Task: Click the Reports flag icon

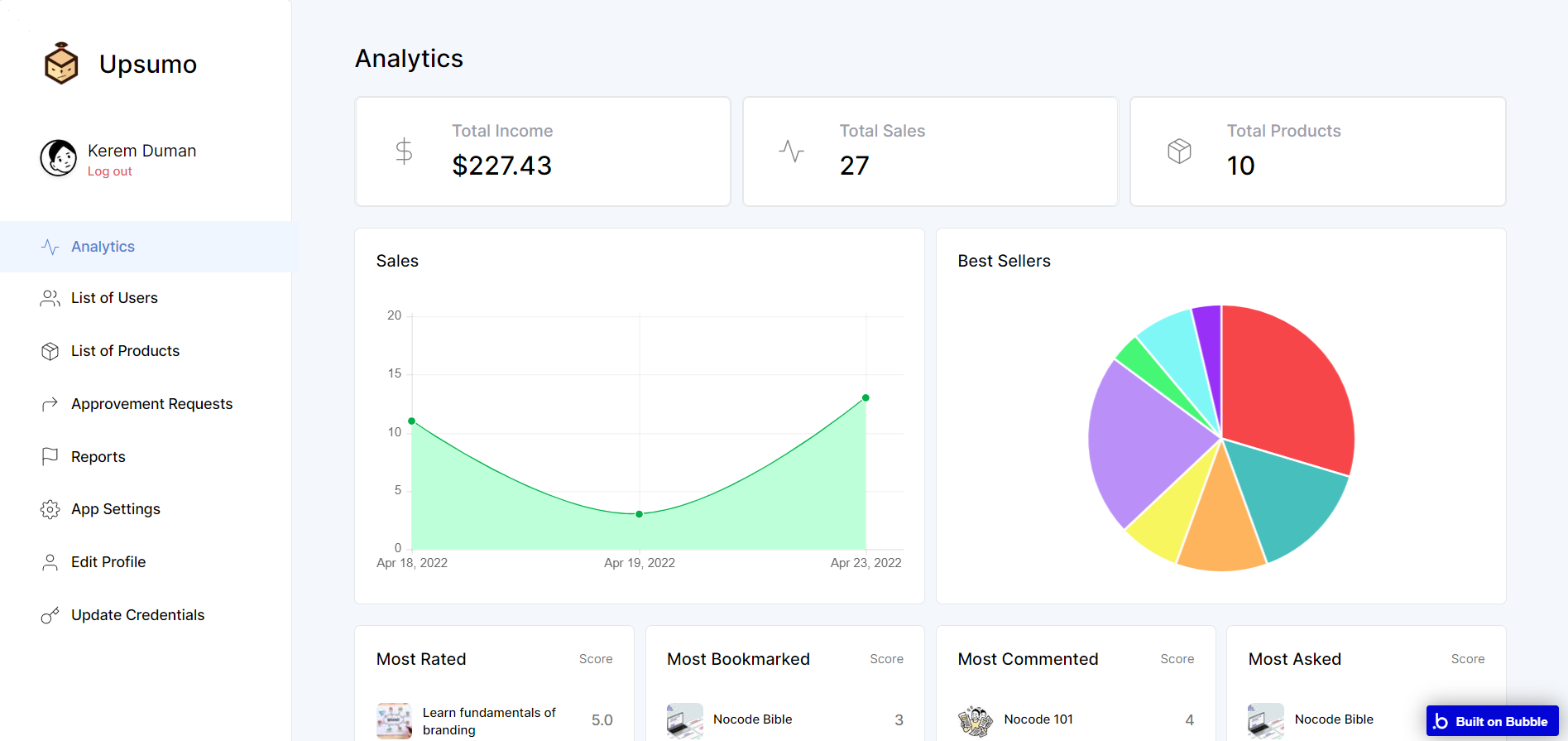Action: 50,457
